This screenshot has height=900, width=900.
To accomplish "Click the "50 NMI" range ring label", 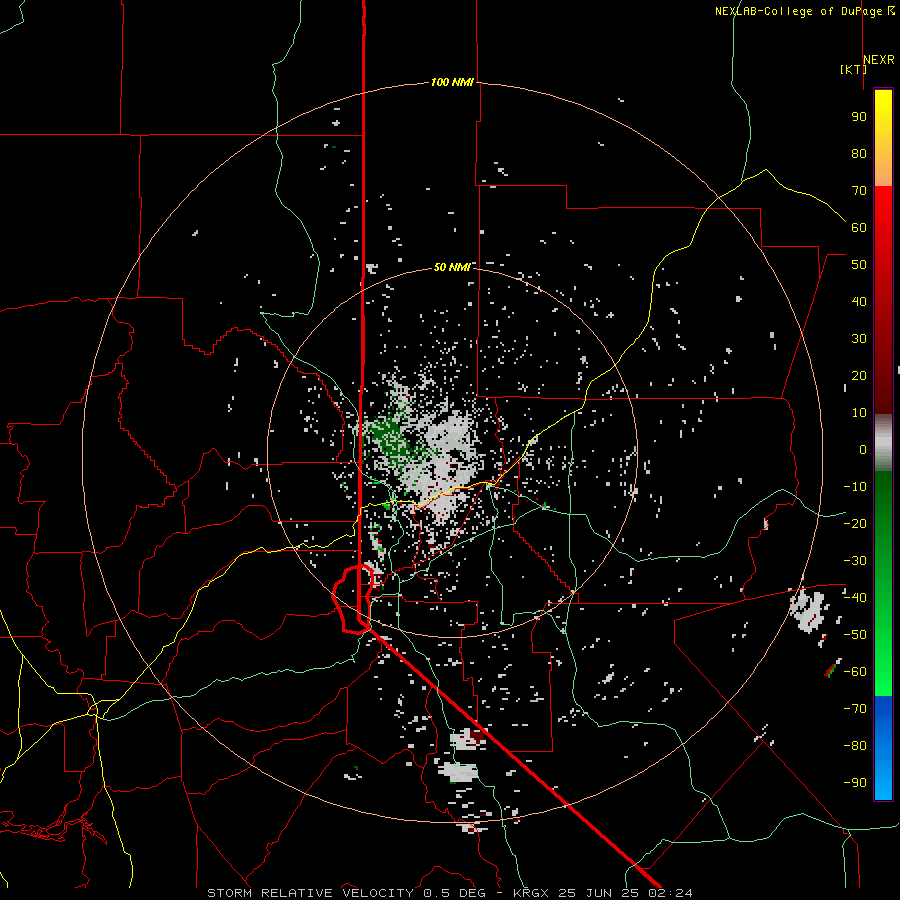I will tap(452, 267).
